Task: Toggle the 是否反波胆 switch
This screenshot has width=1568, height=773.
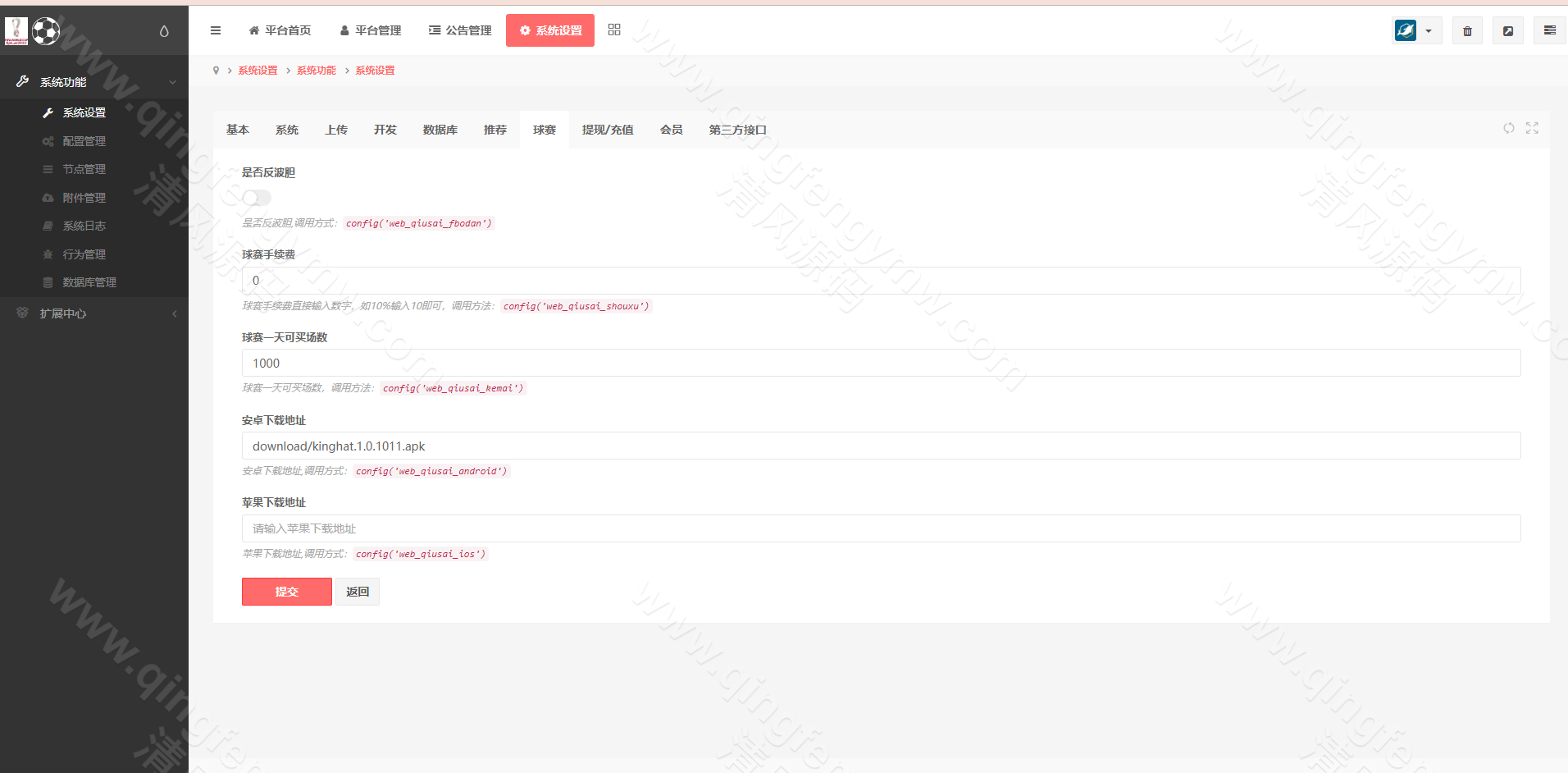Action: [257, 198]
